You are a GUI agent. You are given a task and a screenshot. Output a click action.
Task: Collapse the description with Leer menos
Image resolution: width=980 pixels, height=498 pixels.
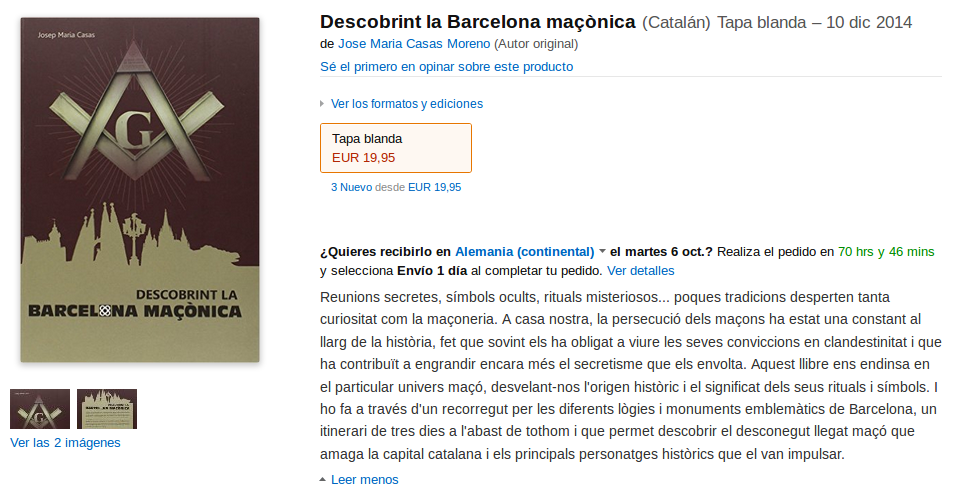tap(364, 480)
